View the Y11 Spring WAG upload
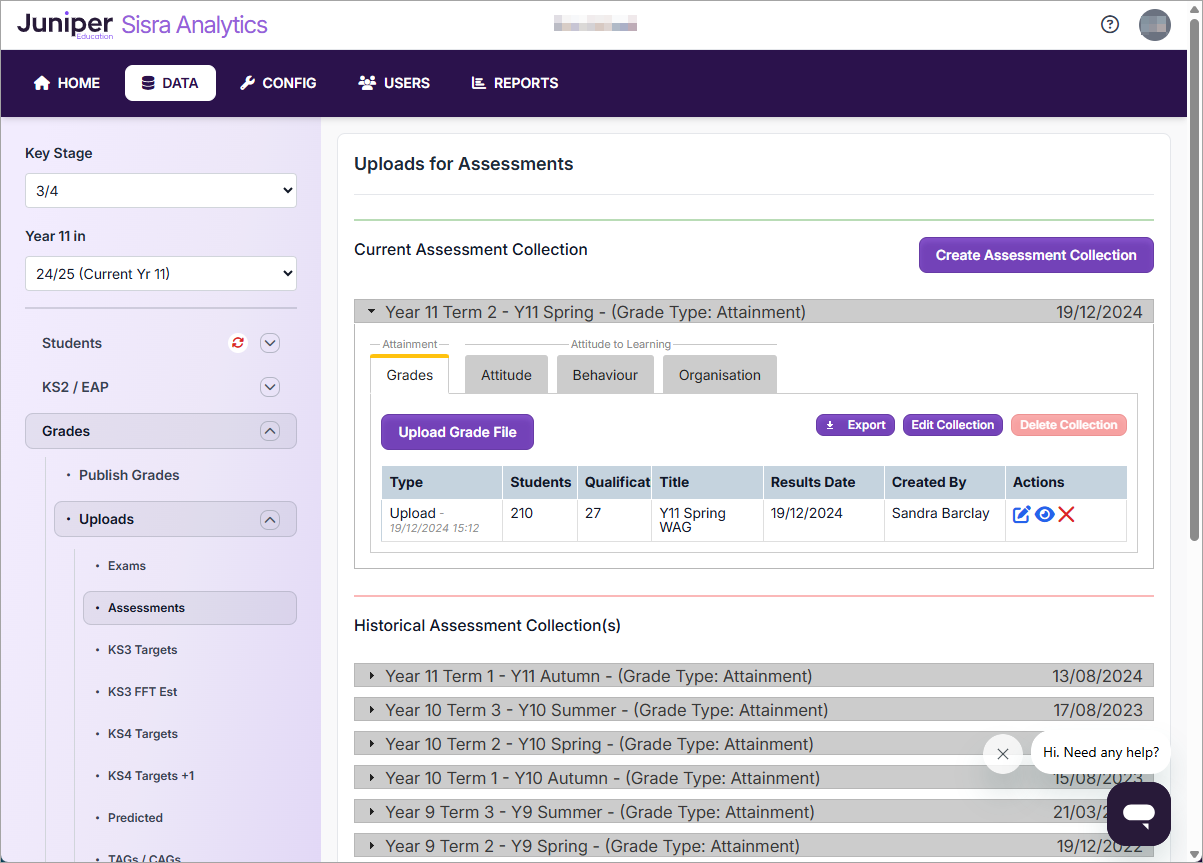This screenshot has width=1203, height=863. 1044,514
